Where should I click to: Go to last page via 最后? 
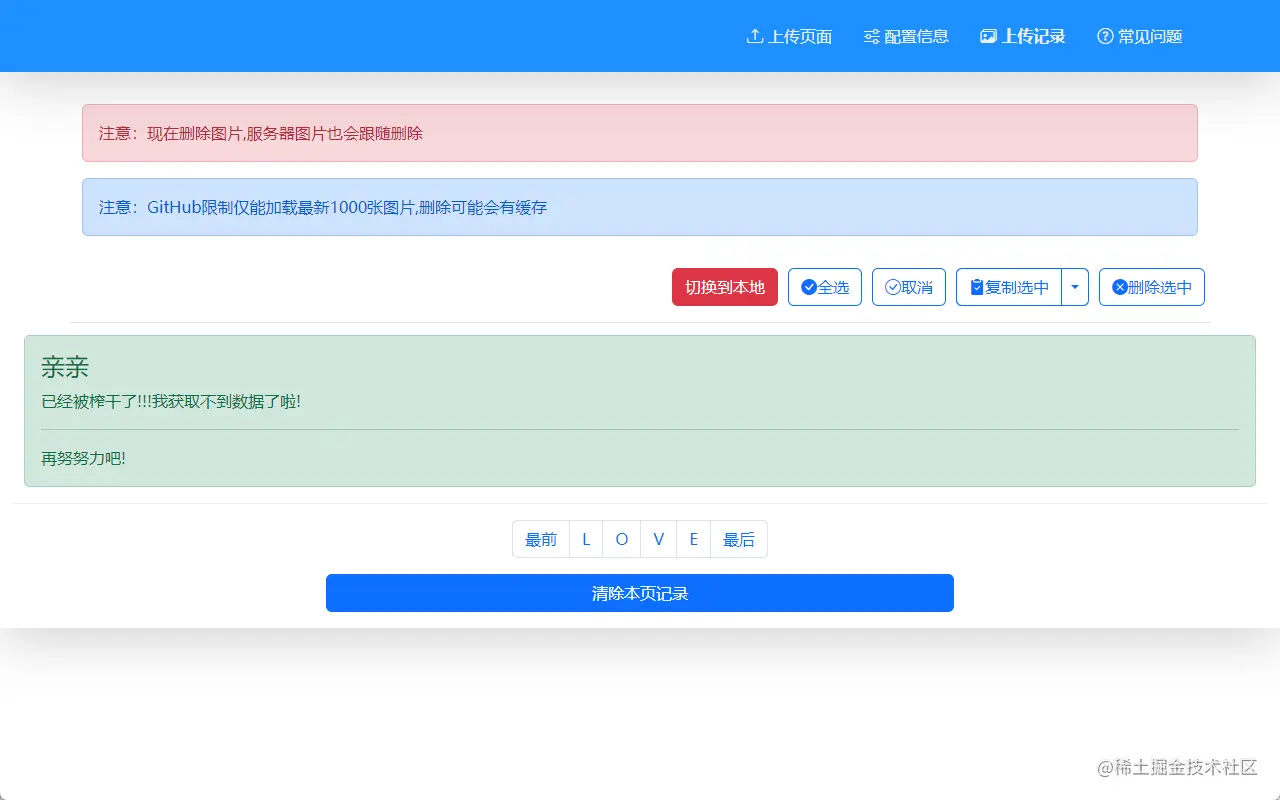tap(738, 539)
